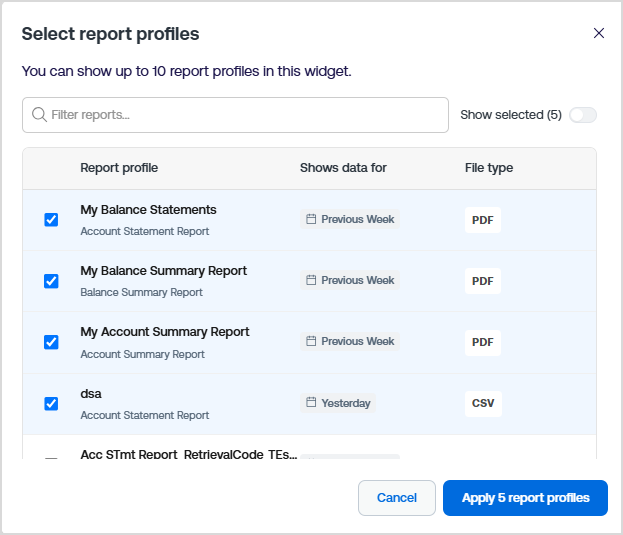
Task: Click PDF badge for My Balance Summary Report
Action: (x=483, y=281)
